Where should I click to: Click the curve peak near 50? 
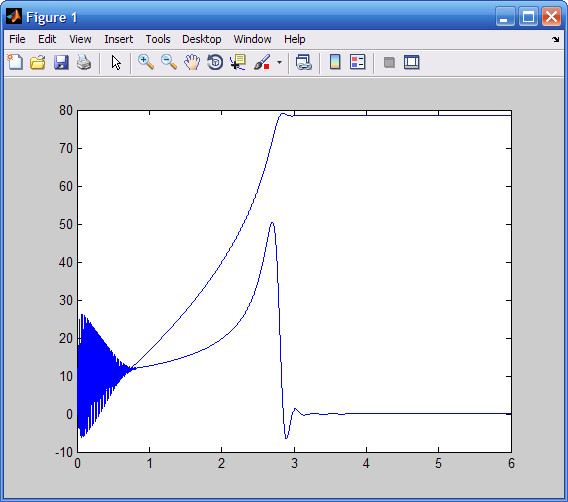(x=272, y=222)
